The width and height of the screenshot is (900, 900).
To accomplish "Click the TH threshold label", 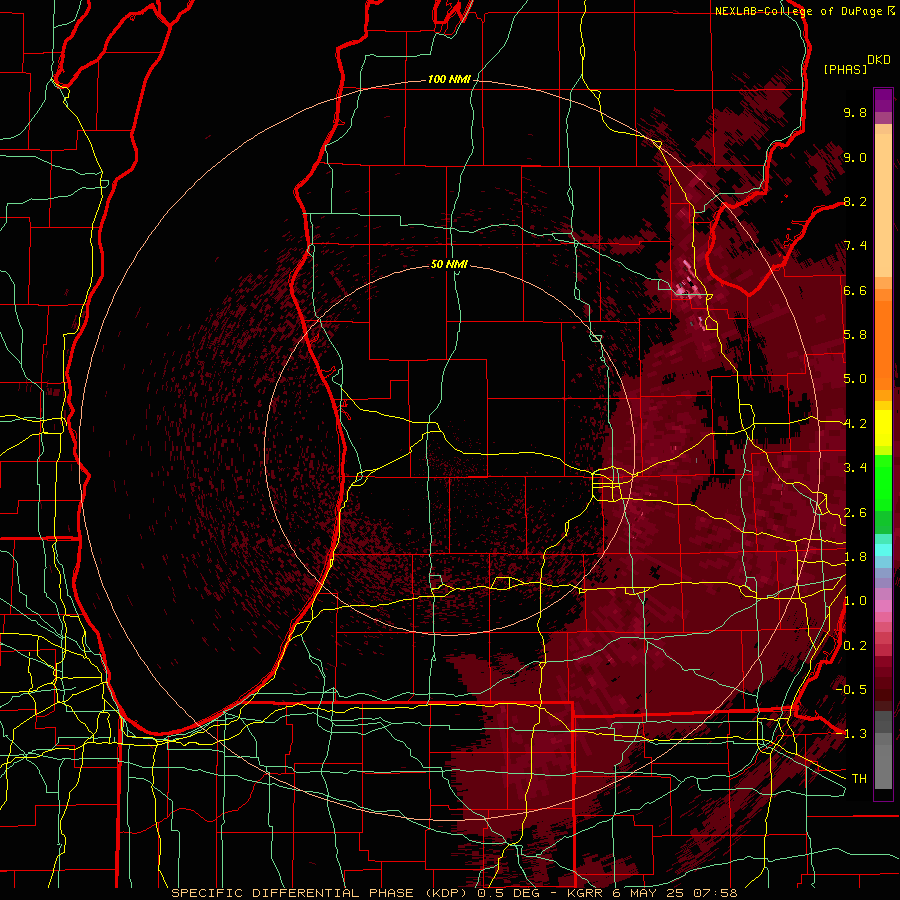I will [x=859, y=779].
